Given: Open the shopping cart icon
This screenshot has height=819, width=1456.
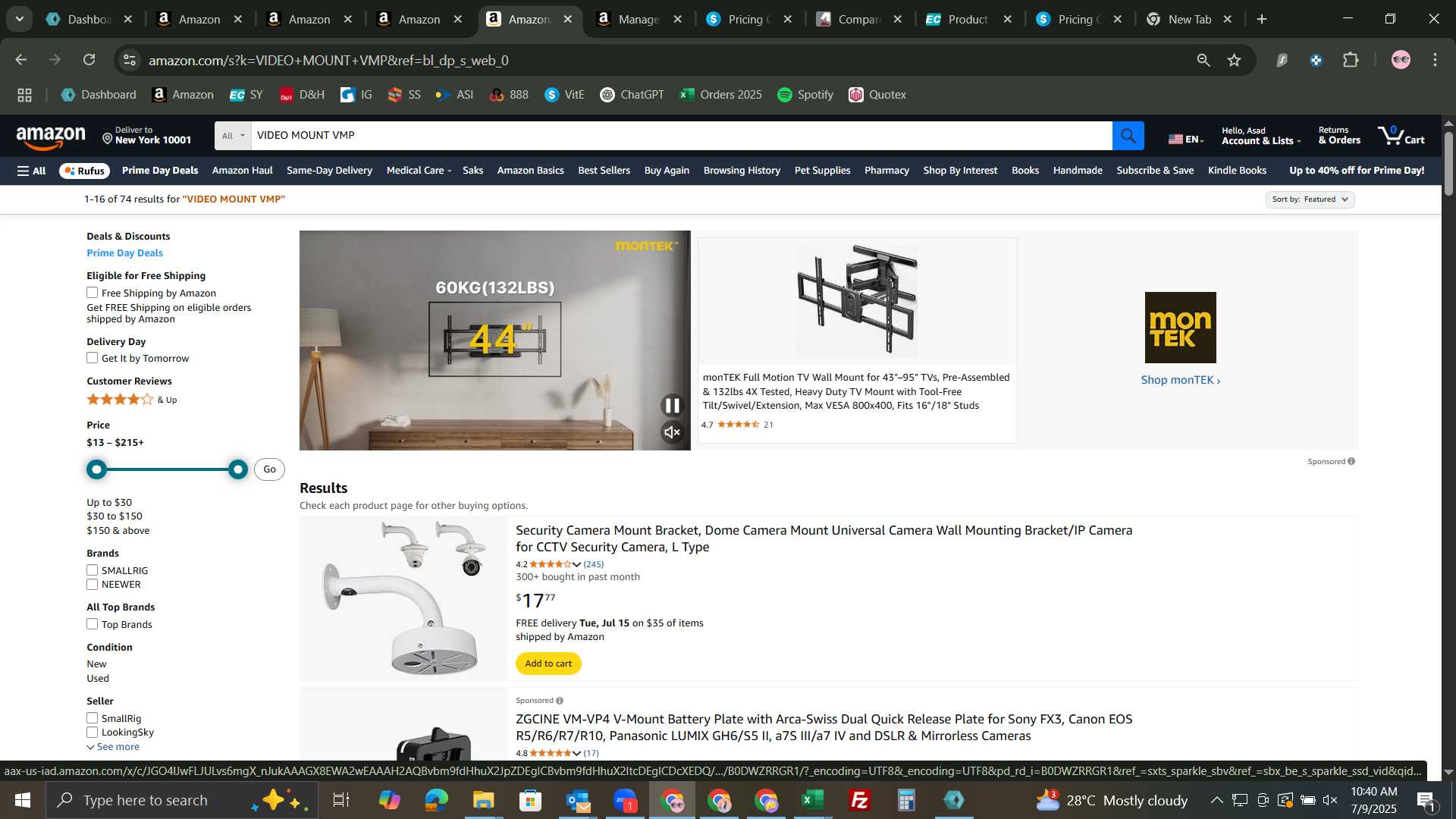Looking at the screenshot, I should click(1401, 136).
